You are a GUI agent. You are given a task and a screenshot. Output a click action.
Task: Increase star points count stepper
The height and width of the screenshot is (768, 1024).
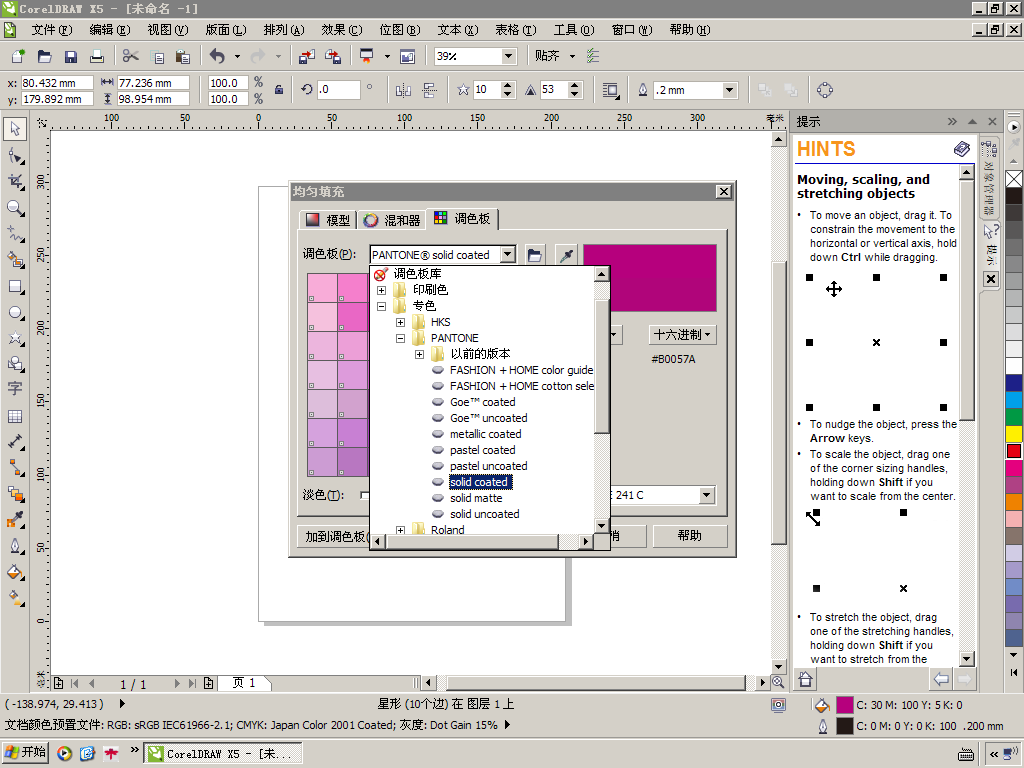click(507, 86)
